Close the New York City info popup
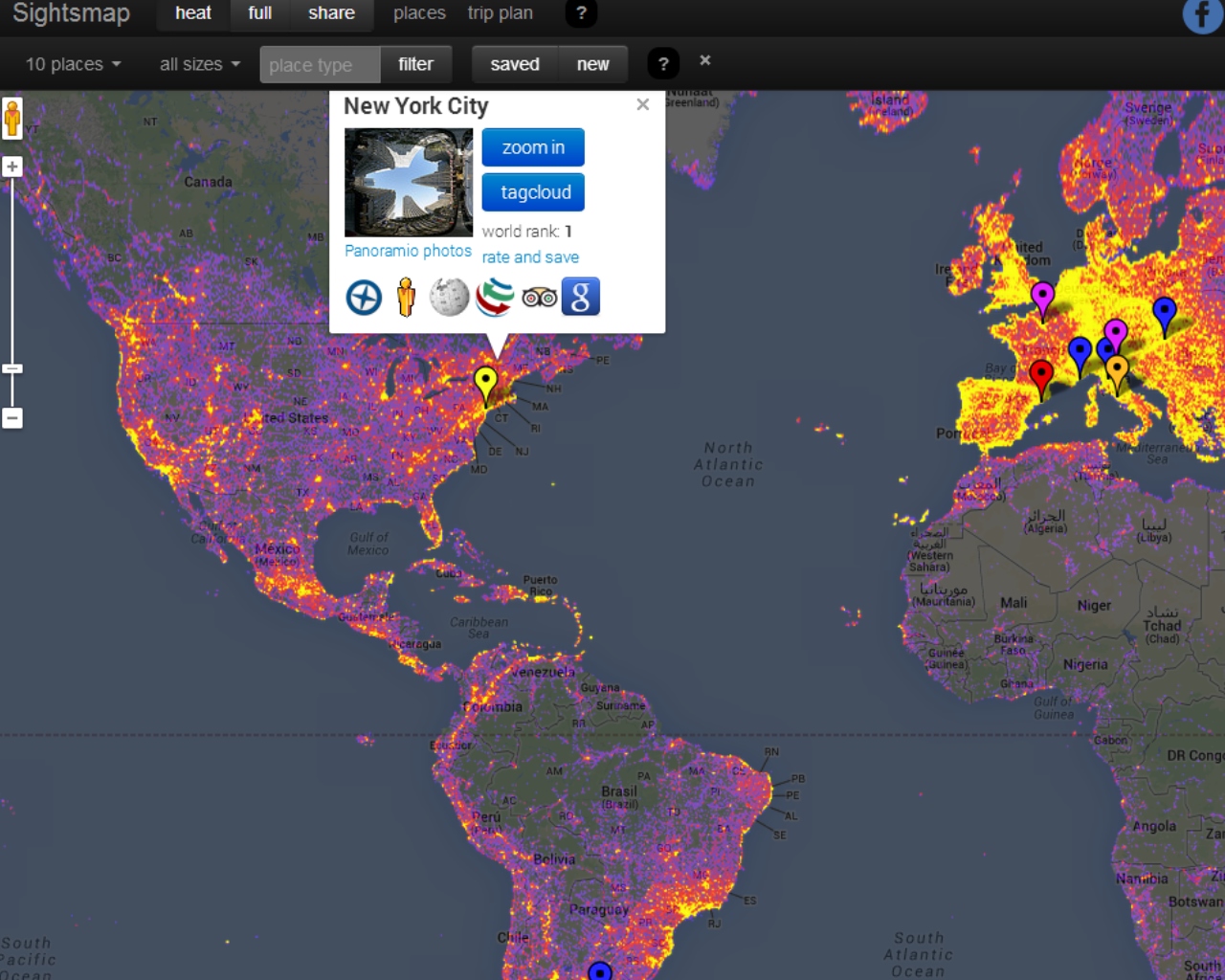This screenshot has height=980, width=1225. click(x=643, y=104)
